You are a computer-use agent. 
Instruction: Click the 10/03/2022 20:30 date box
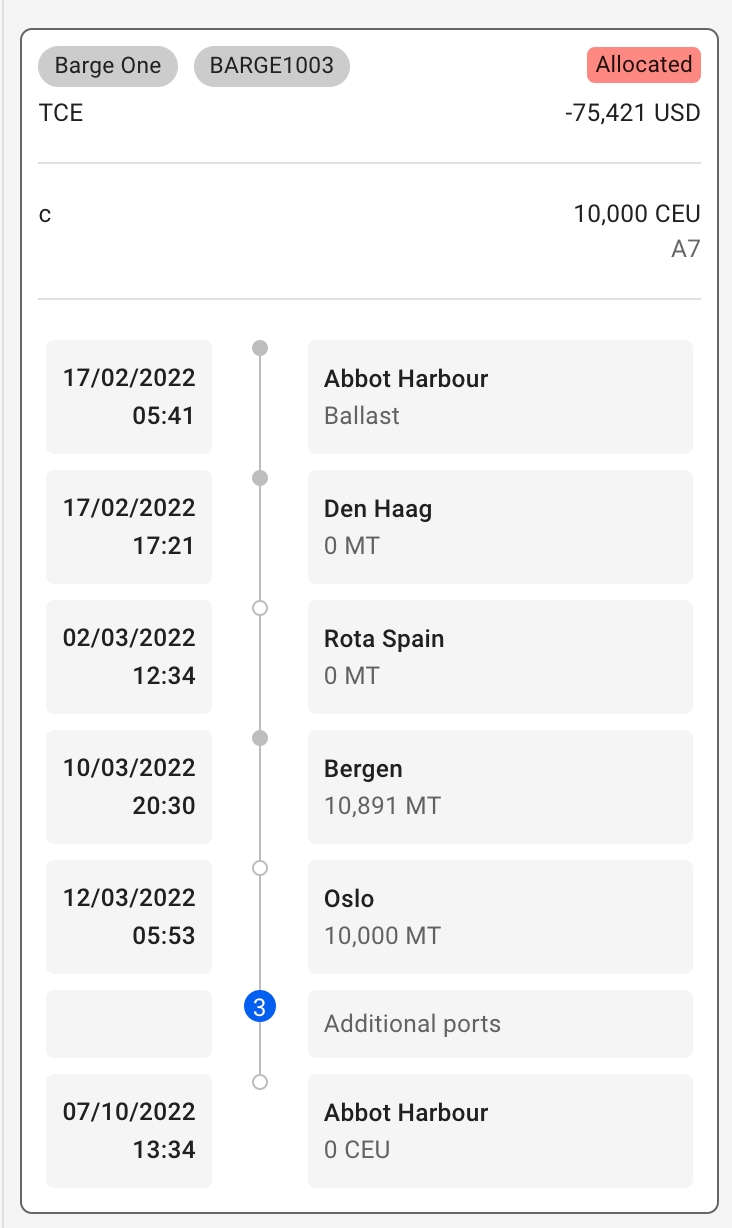129,787
